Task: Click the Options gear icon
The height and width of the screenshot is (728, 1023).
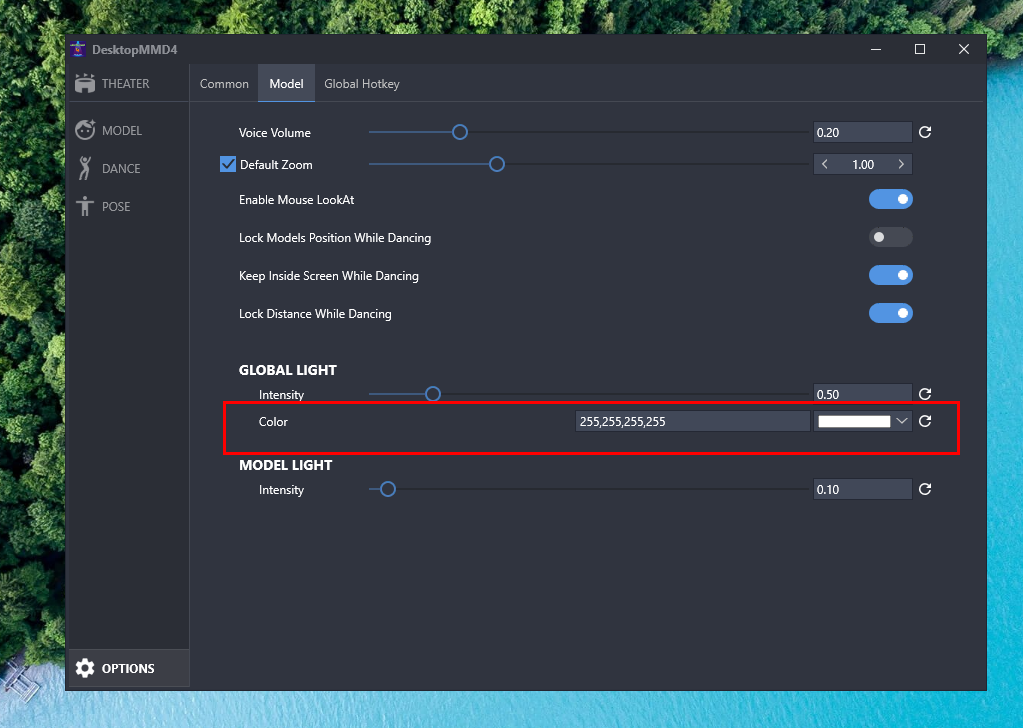Action: pyautogui.click(x=85, y=668)
